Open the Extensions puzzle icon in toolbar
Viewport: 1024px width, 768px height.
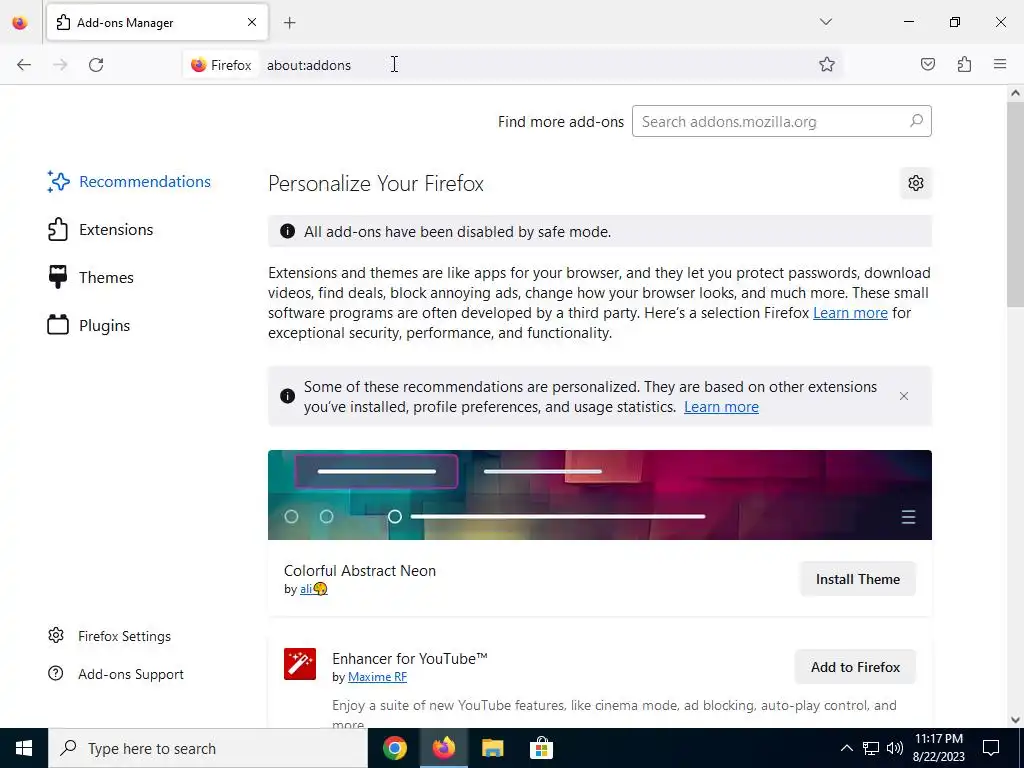click(x=964, y=64)
